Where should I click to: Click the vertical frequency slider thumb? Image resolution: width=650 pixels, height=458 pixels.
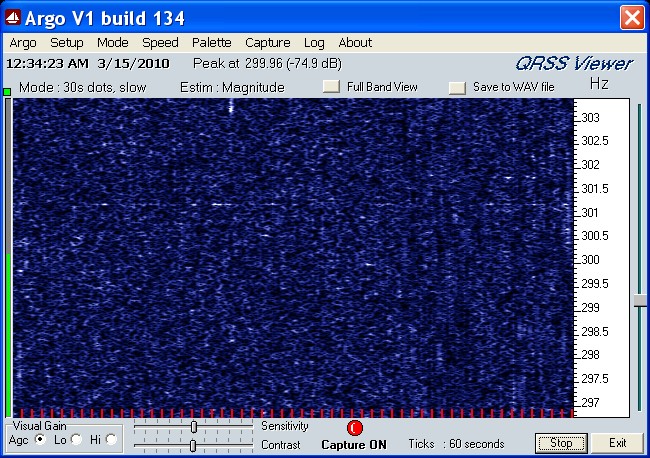(x=640, y=301)
